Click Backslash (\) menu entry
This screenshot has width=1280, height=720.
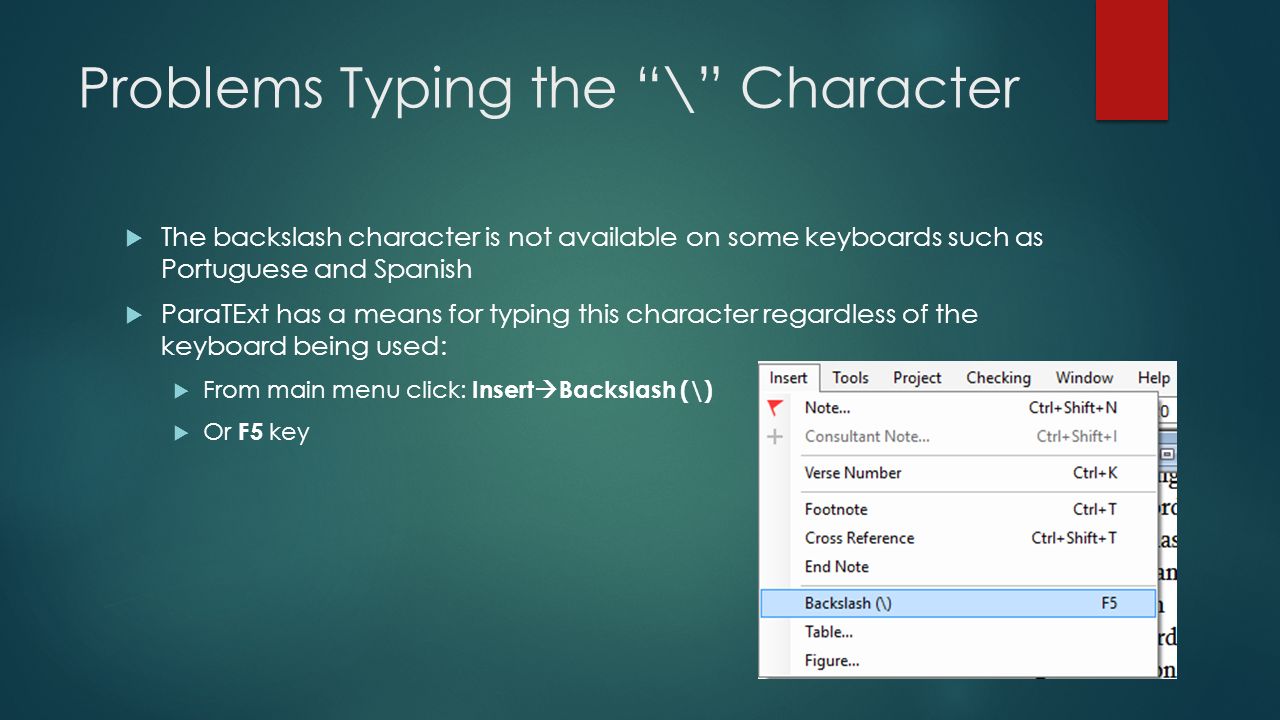958,603
